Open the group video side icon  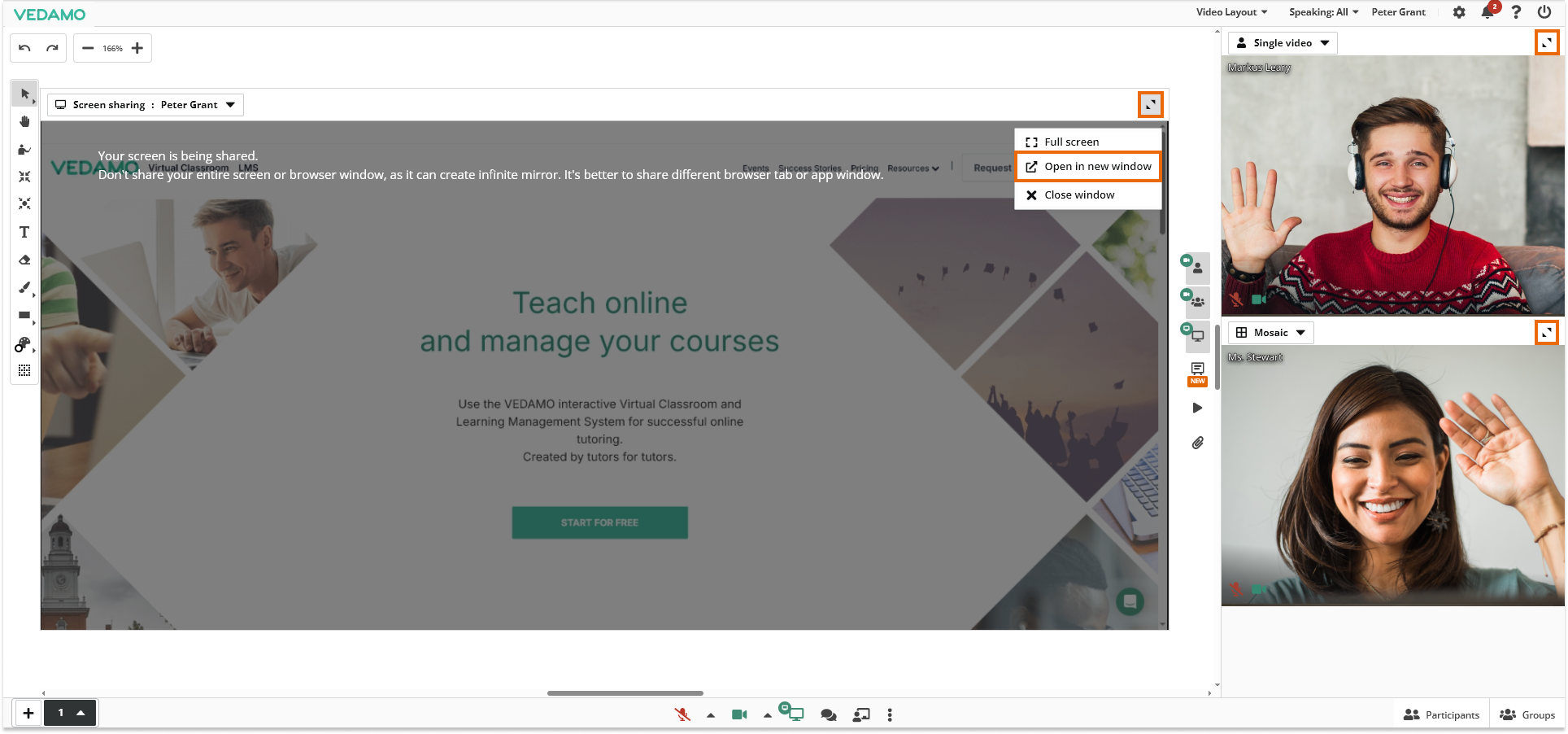point(1196,301)
